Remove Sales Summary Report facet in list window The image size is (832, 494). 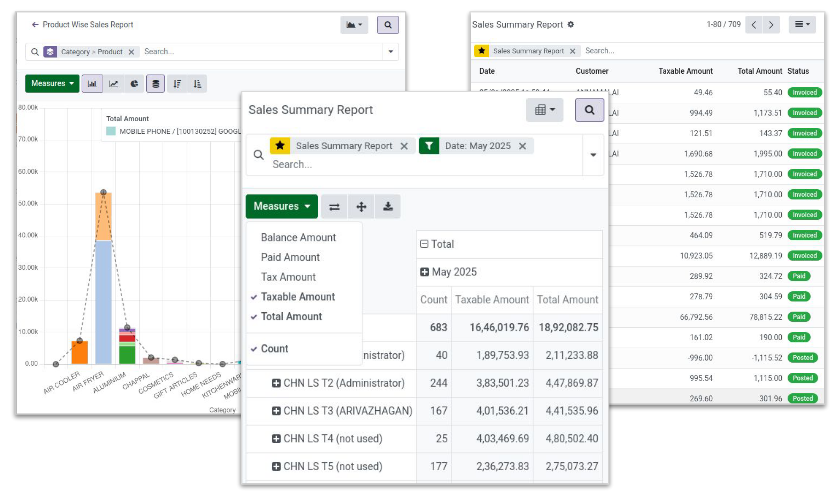[x=573, y=51]
